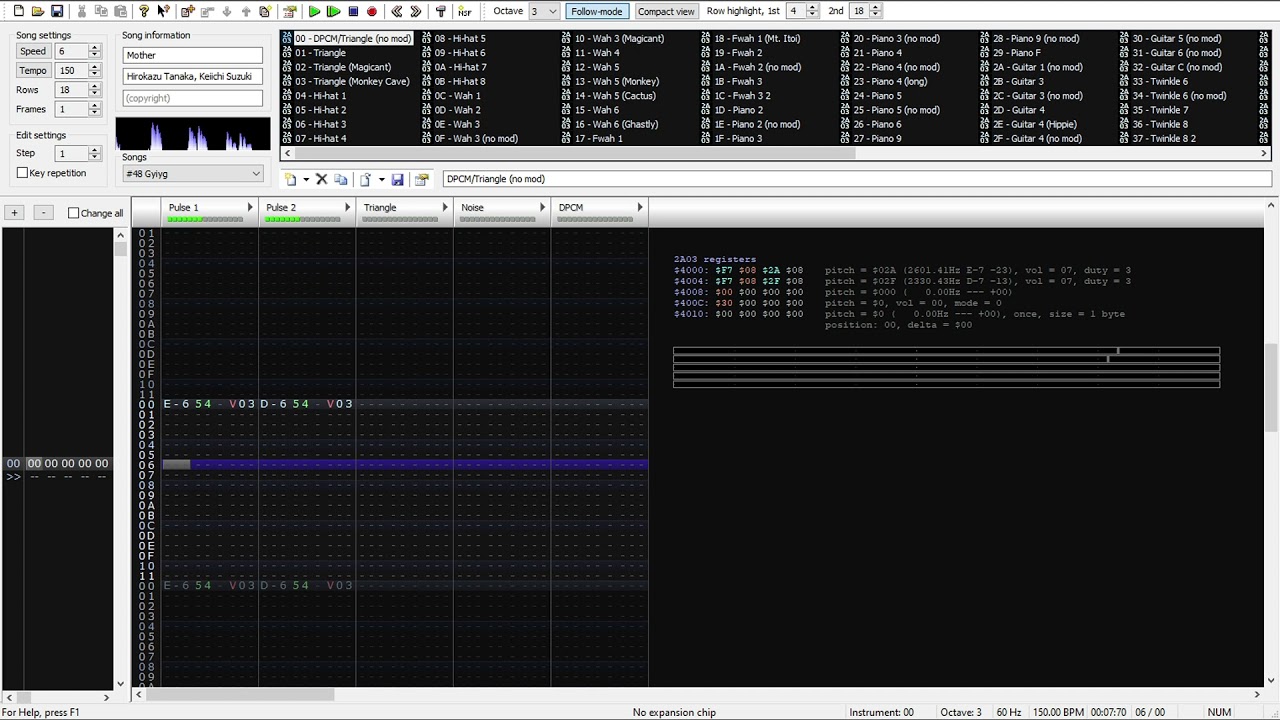Image resolution: width=1280 pixels, height=720 pixels.
Task: Click the Save file floppy icon in the main toolbar
Action: pyautogui.click(x=57, y=11)
